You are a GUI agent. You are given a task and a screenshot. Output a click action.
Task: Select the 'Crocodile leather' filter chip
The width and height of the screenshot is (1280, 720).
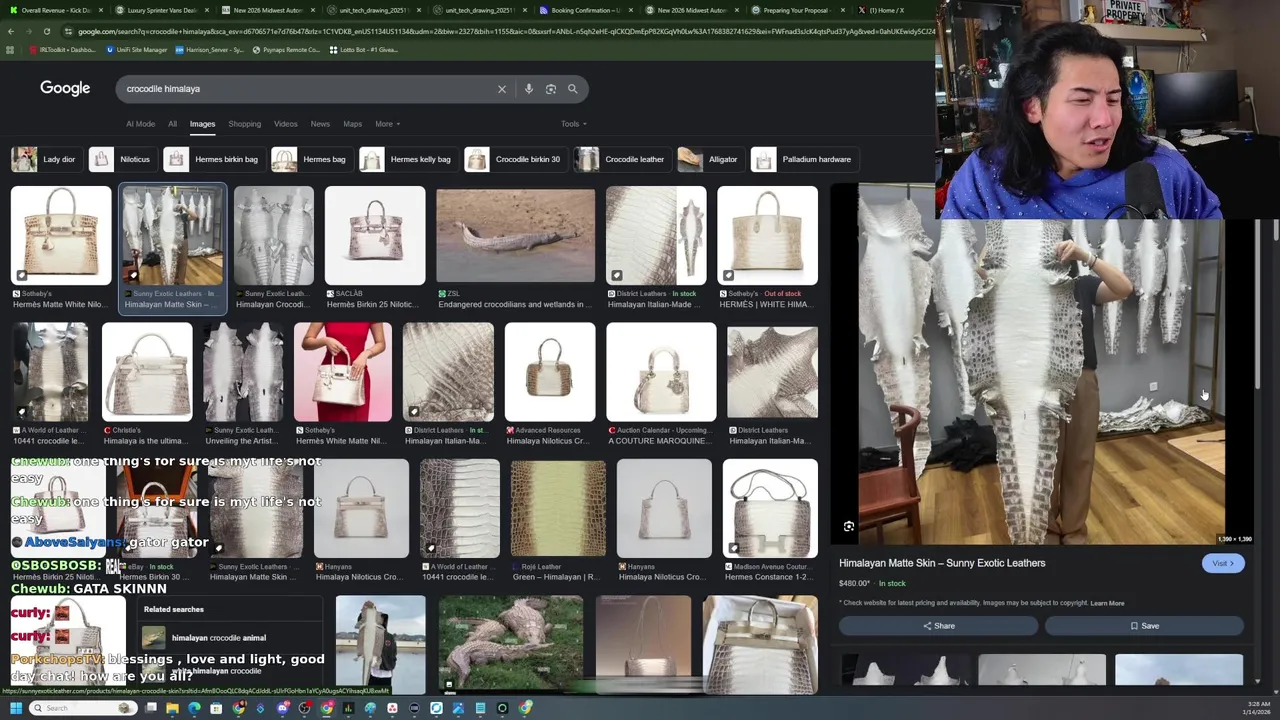[x=620, y=159]
